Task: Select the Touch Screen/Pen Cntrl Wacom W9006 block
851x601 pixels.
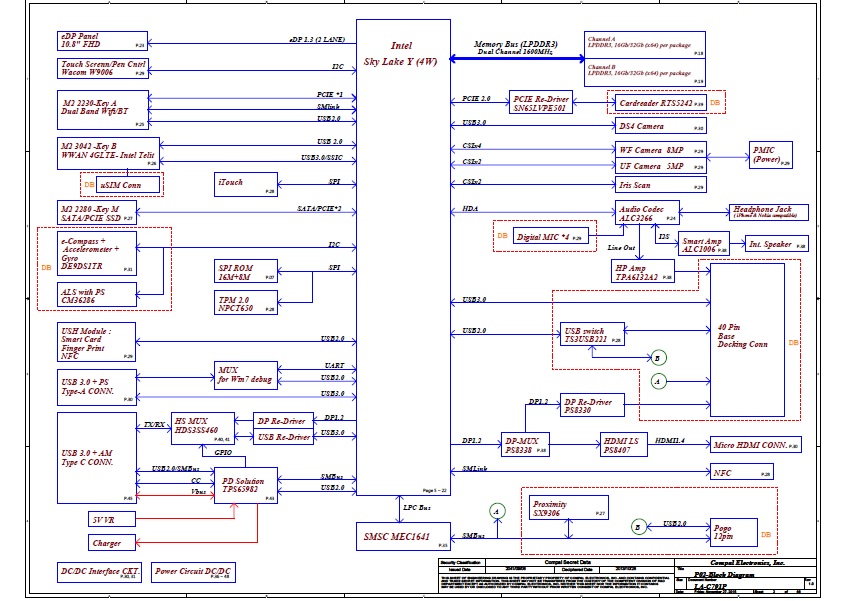Action: pyautogui.click(x=102, y=68)
